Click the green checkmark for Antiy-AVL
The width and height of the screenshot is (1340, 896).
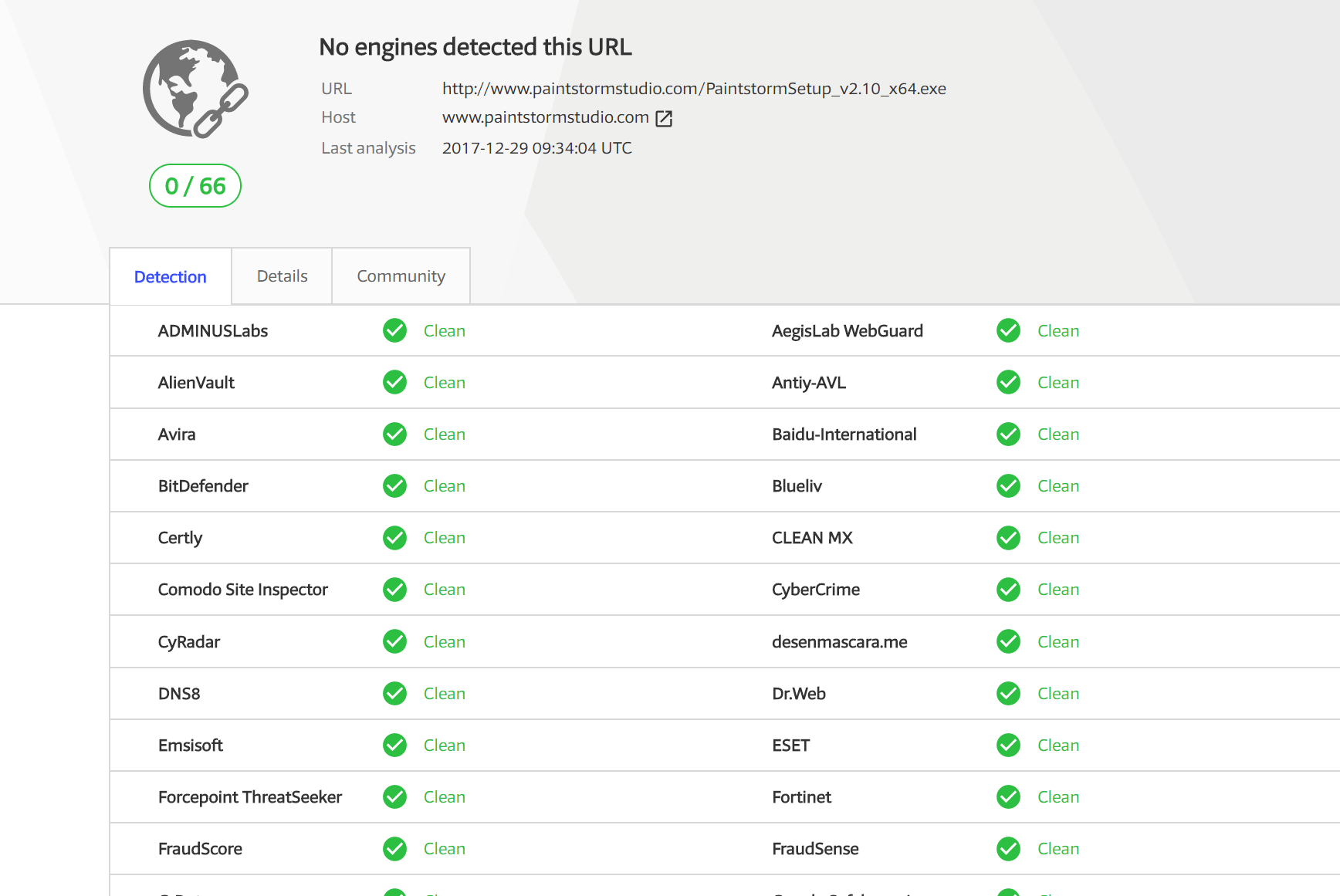[1008, 382]
